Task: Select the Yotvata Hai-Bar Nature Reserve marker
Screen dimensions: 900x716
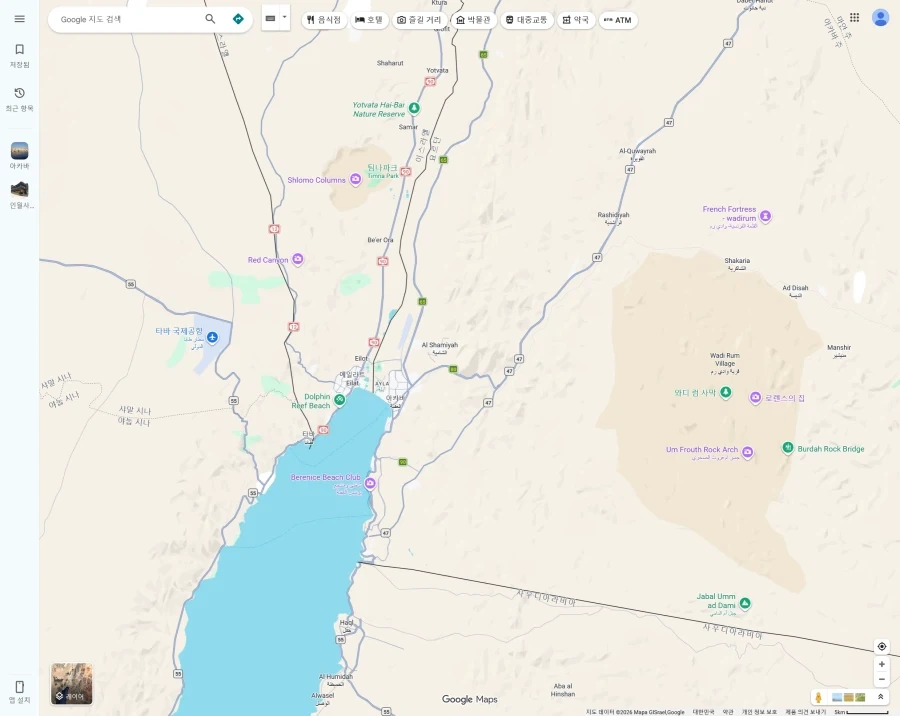Action: click(x=414, y=108)
